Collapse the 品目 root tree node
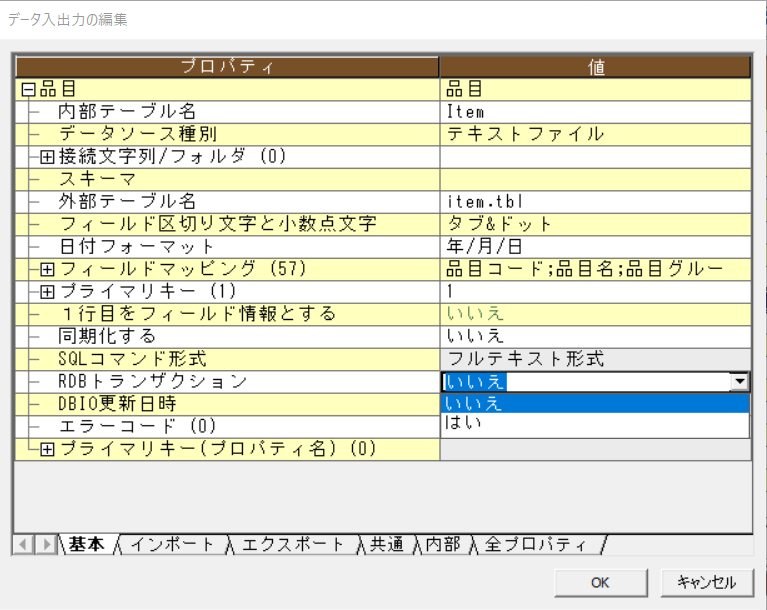This screenshot has width=767, height=610. pos(28,90)
